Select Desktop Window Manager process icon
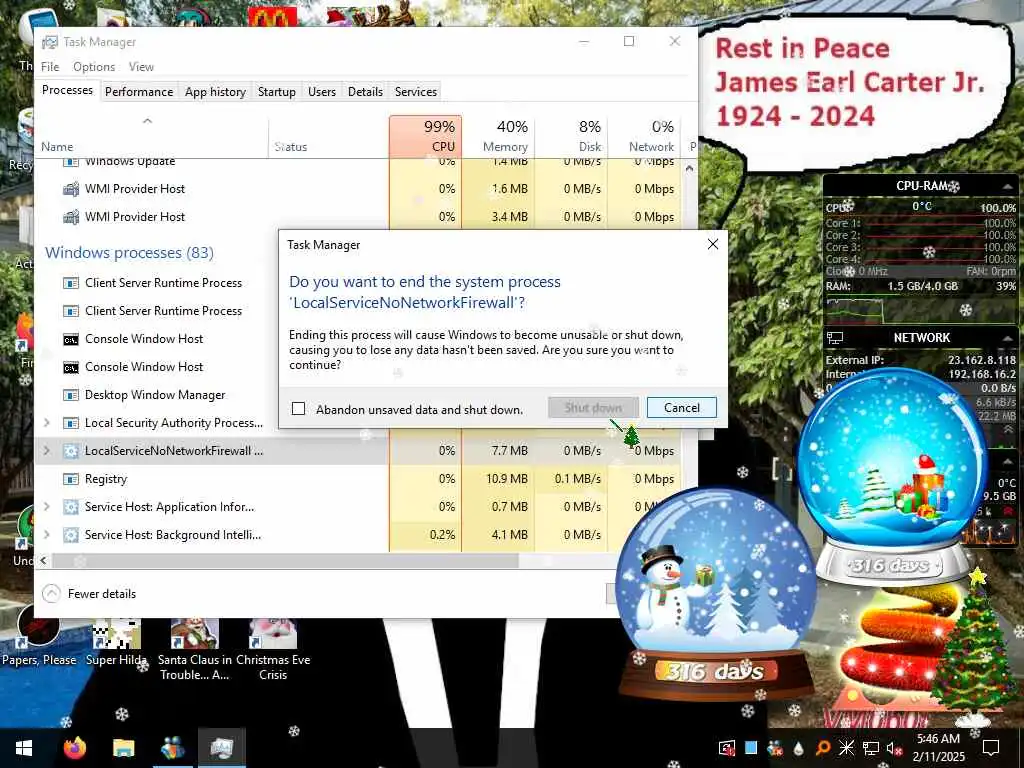Viewport: 1024px width, 768px height. pos(71,395)
